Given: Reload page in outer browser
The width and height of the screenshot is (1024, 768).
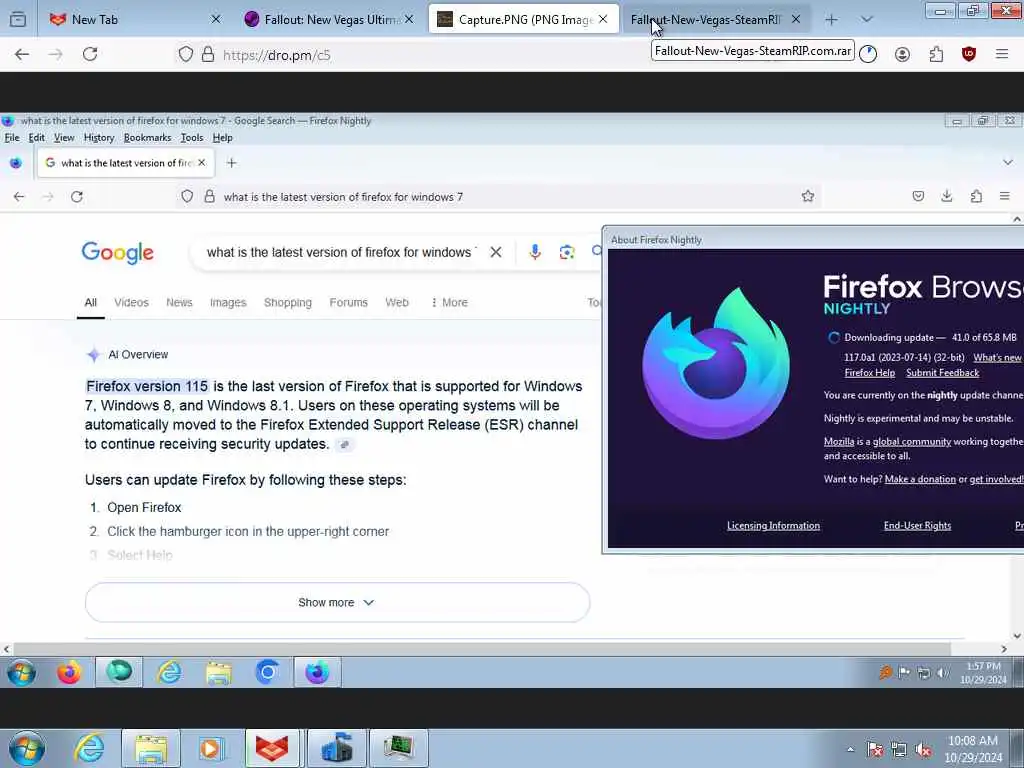Looking at the screenshot, I should [90, 54].
